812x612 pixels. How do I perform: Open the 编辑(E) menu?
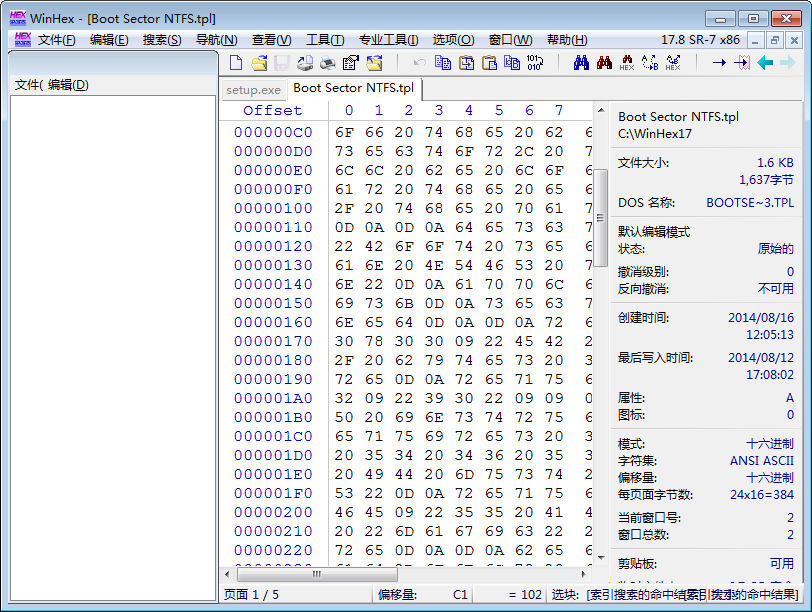(x=109, y=40)
